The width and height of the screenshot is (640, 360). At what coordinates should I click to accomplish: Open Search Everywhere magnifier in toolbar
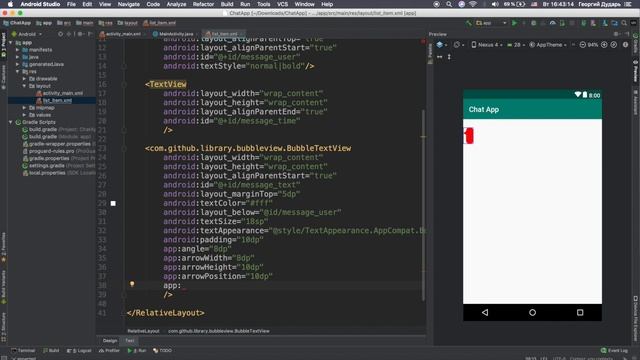coord(624,23)
